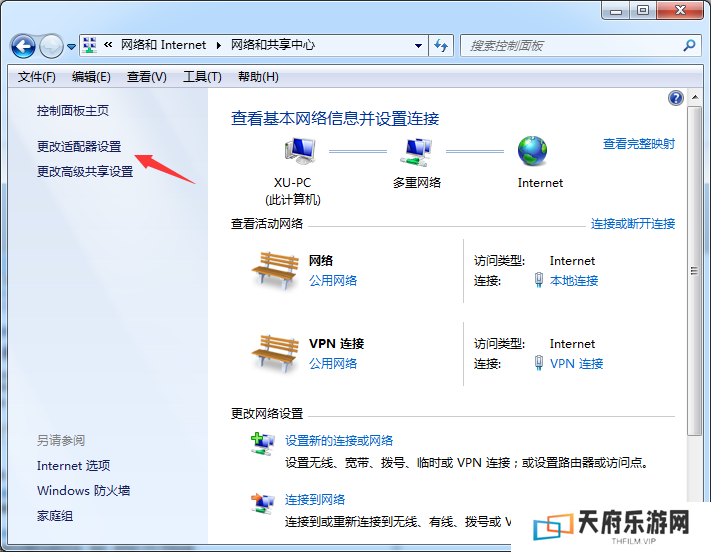This screenshot has height=552, width=711.
Task: Click the vertical scrollbar thumb
Action: 694,271
